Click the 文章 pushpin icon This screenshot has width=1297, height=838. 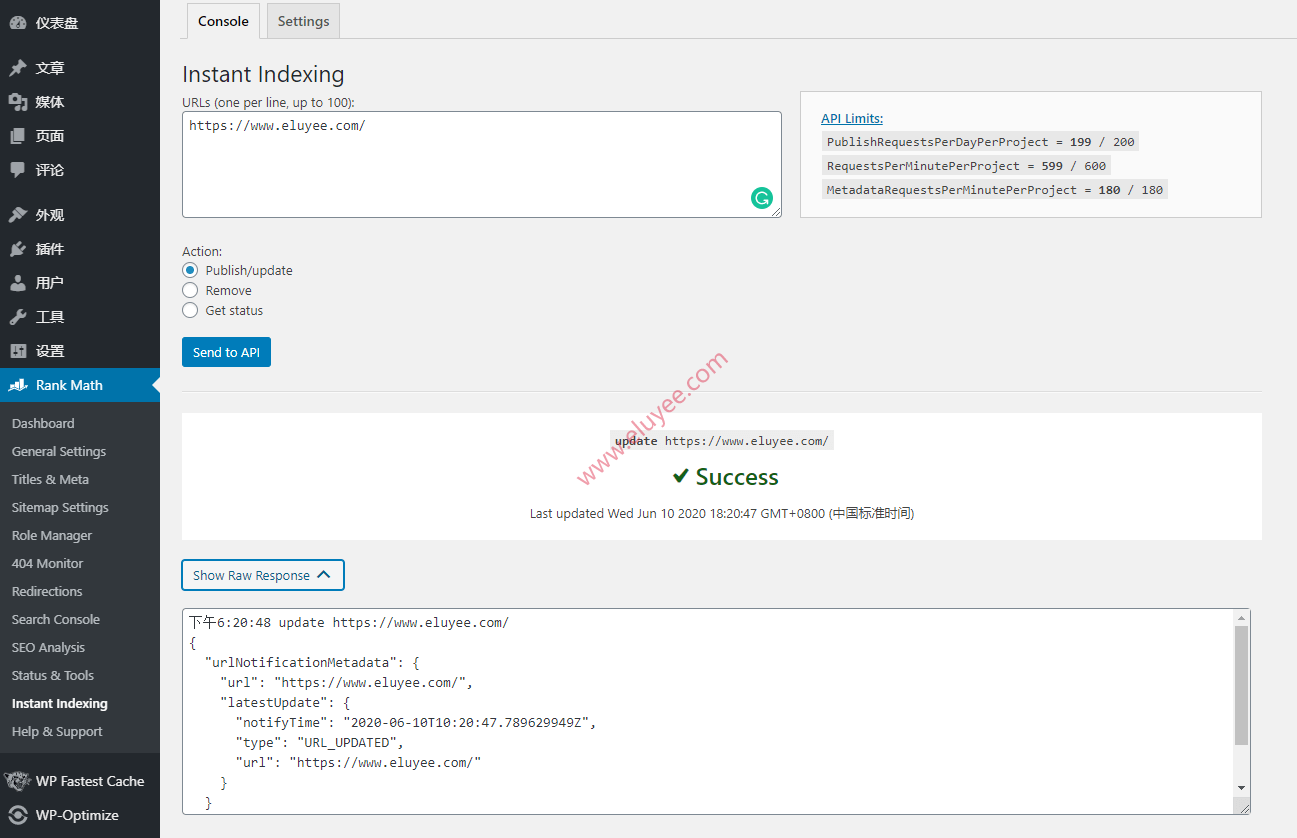tap(18, 68)
